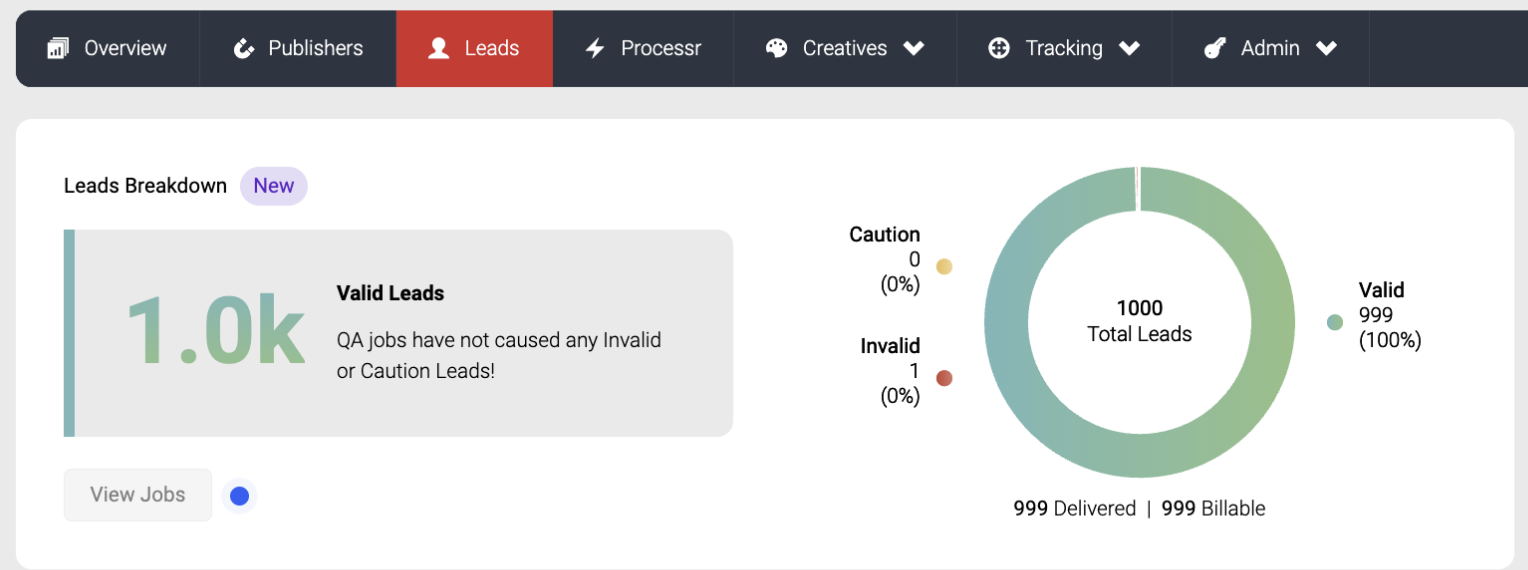The width and height of the screenshot is (1528, 570).
Task: Click the Publishers magnet icon
Action: coord(244,48)
